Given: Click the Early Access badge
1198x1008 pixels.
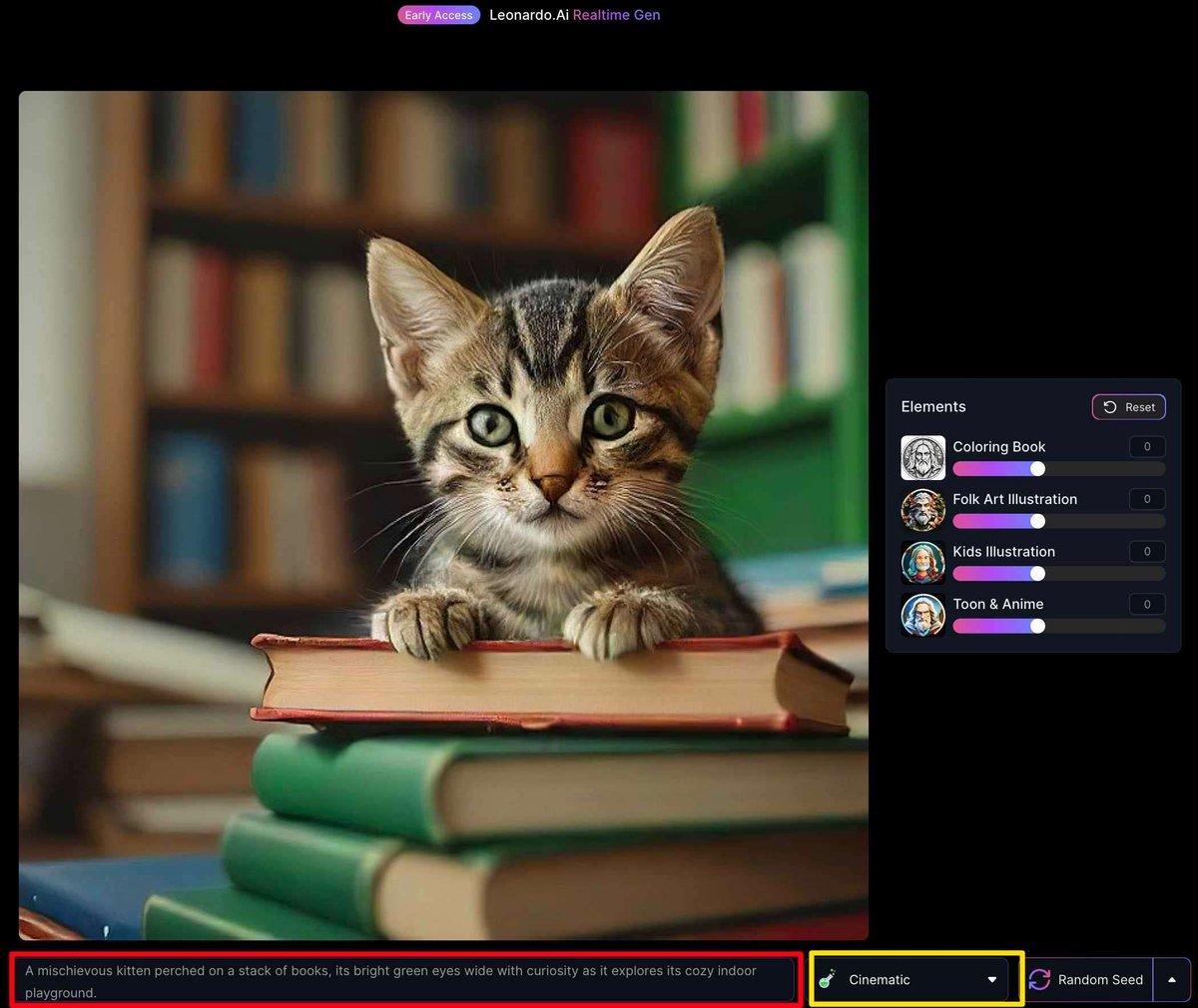Looking at the screenshot, I should coord(438,15).
